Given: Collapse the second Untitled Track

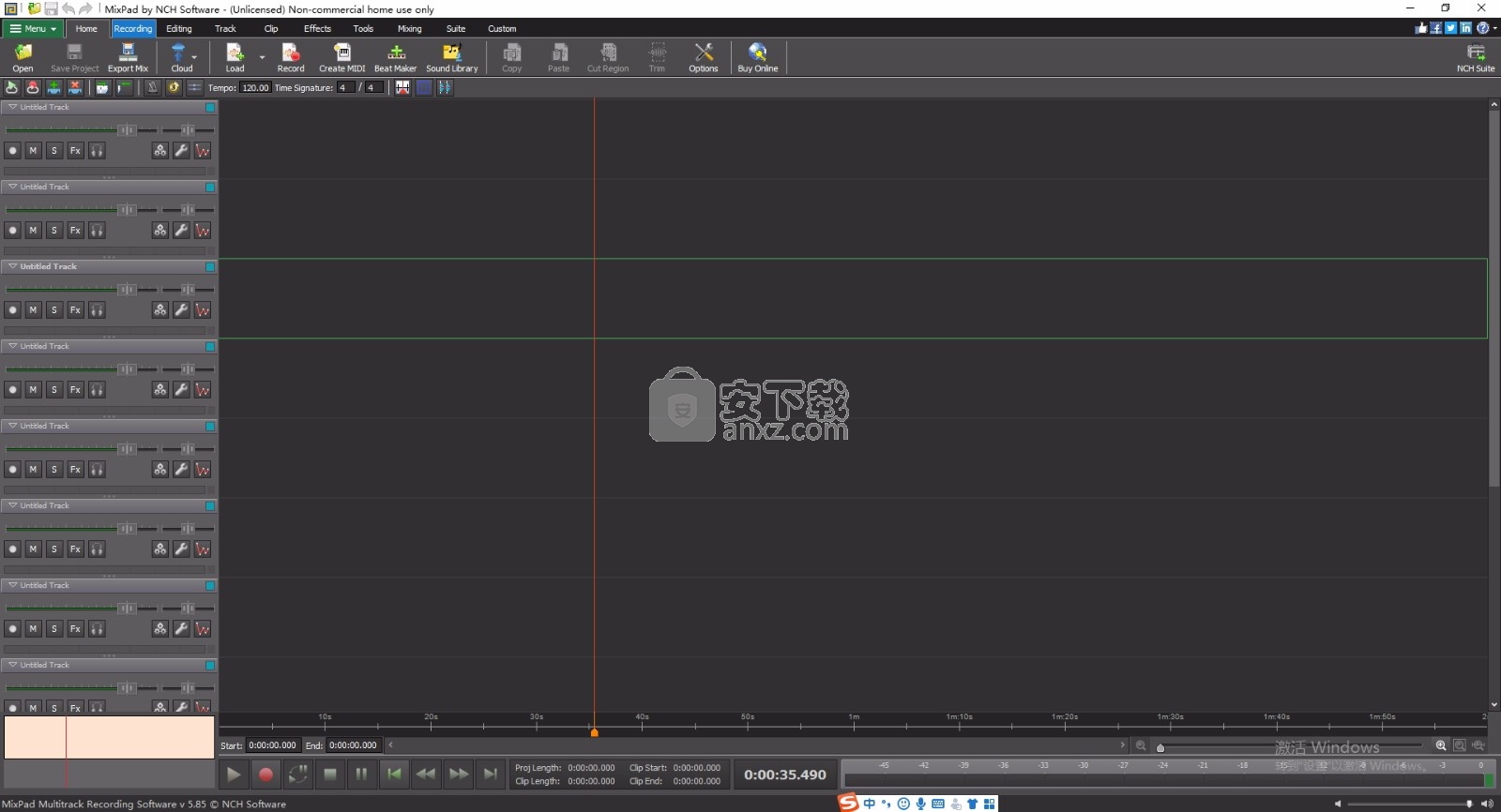Looking at the screenshot, I should pyautogui.click(x=12, y=187).
